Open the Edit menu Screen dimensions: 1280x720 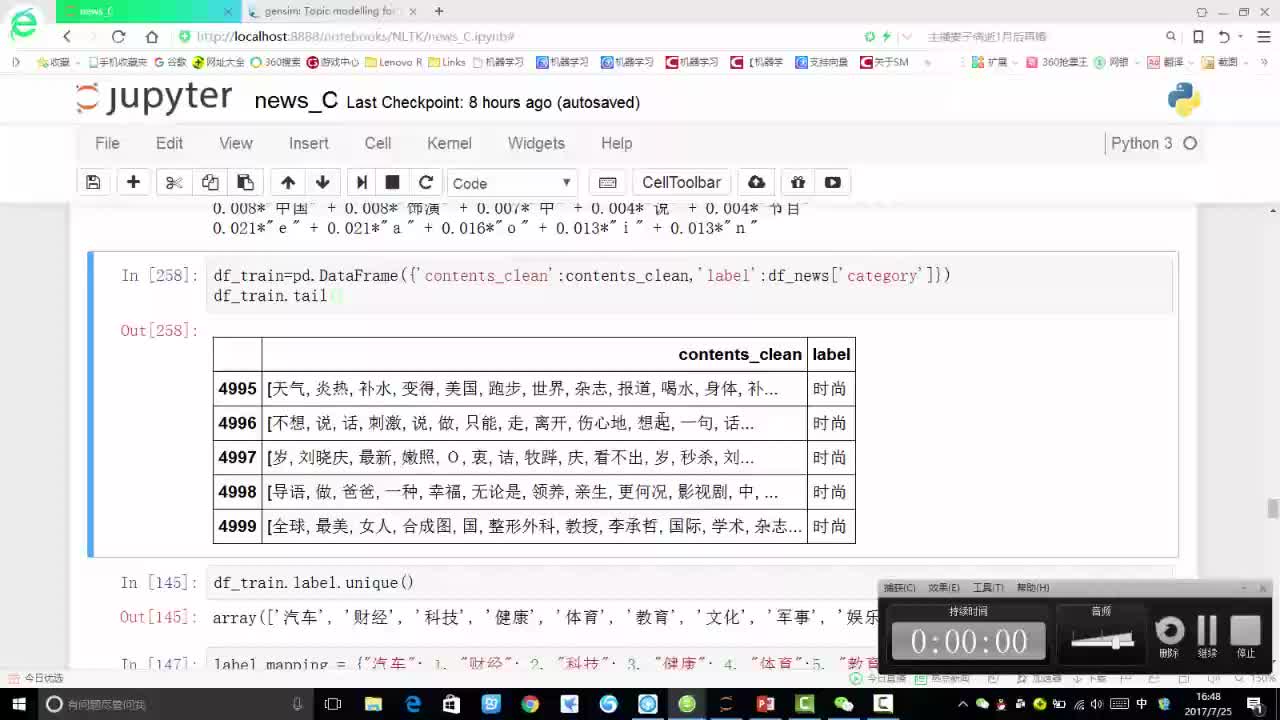click(x=169, y=143)
